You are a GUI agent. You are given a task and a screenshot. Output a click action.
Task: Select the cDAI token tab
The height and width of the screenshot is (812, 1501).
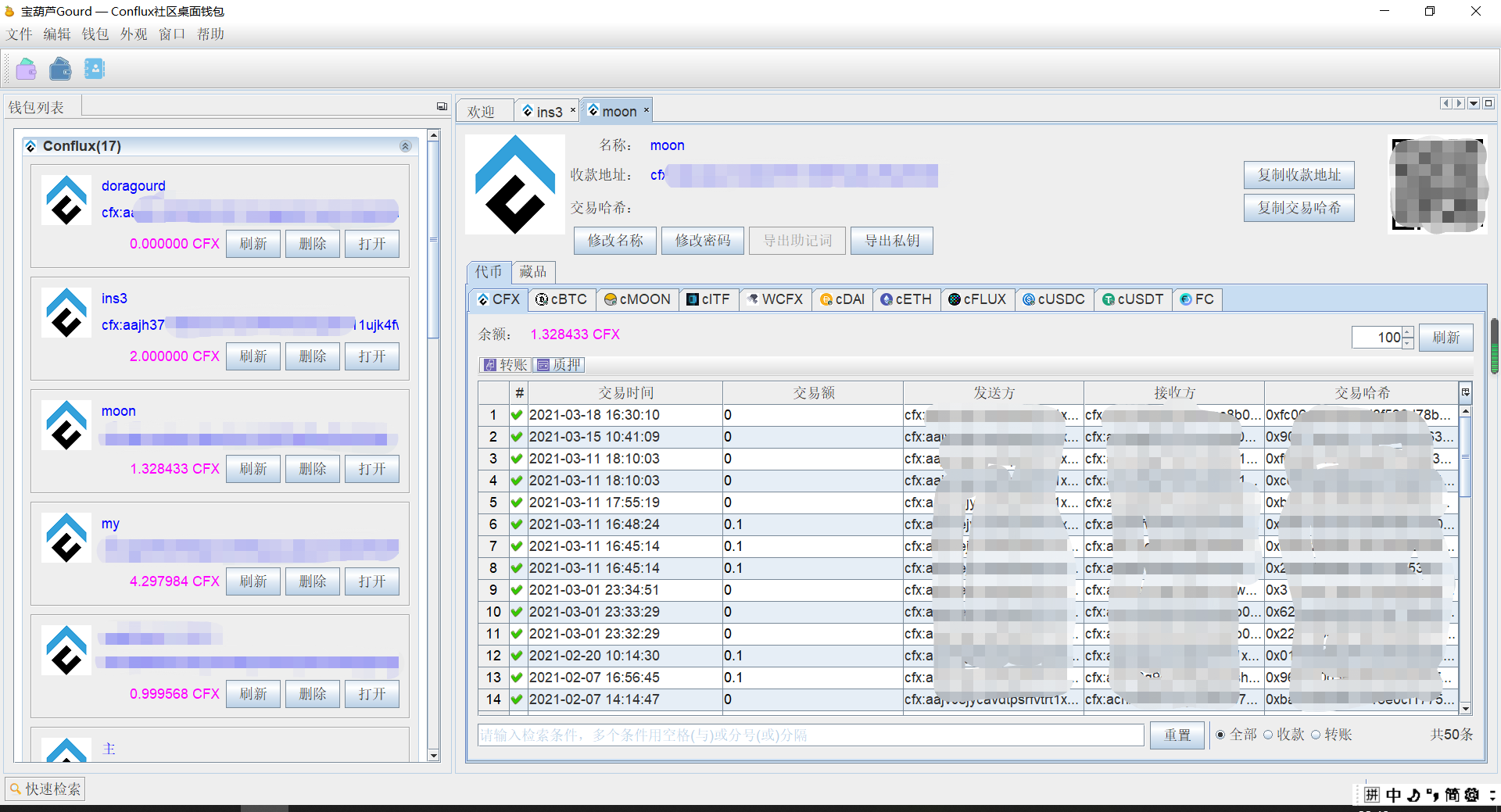click(842, 299)
